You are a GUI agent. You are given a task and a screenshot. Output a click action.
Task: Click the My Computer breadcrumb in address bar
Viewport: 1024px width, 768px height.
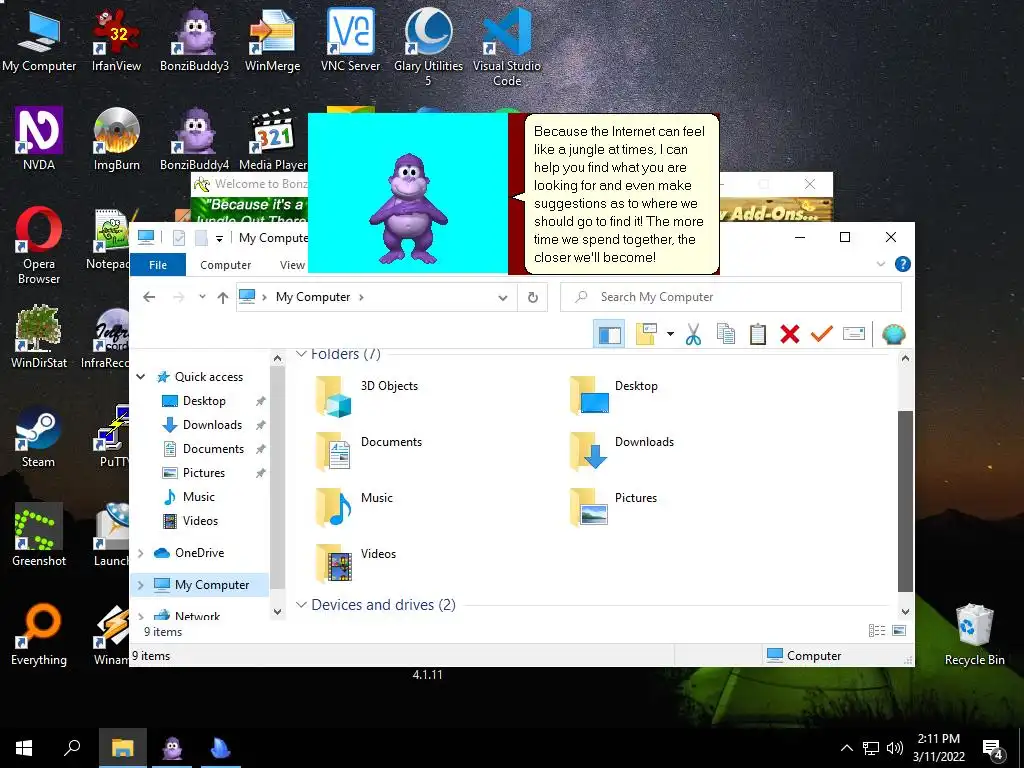pos(313,297)
